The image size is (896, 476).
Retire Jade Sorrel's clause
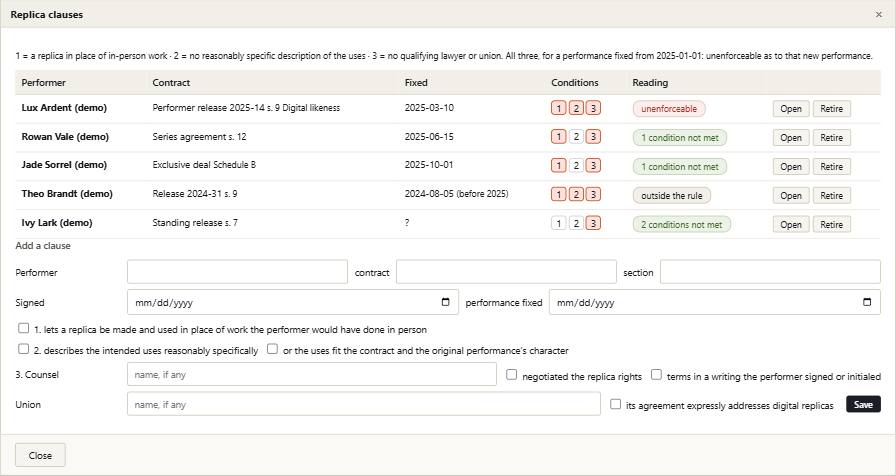[831, 167]
